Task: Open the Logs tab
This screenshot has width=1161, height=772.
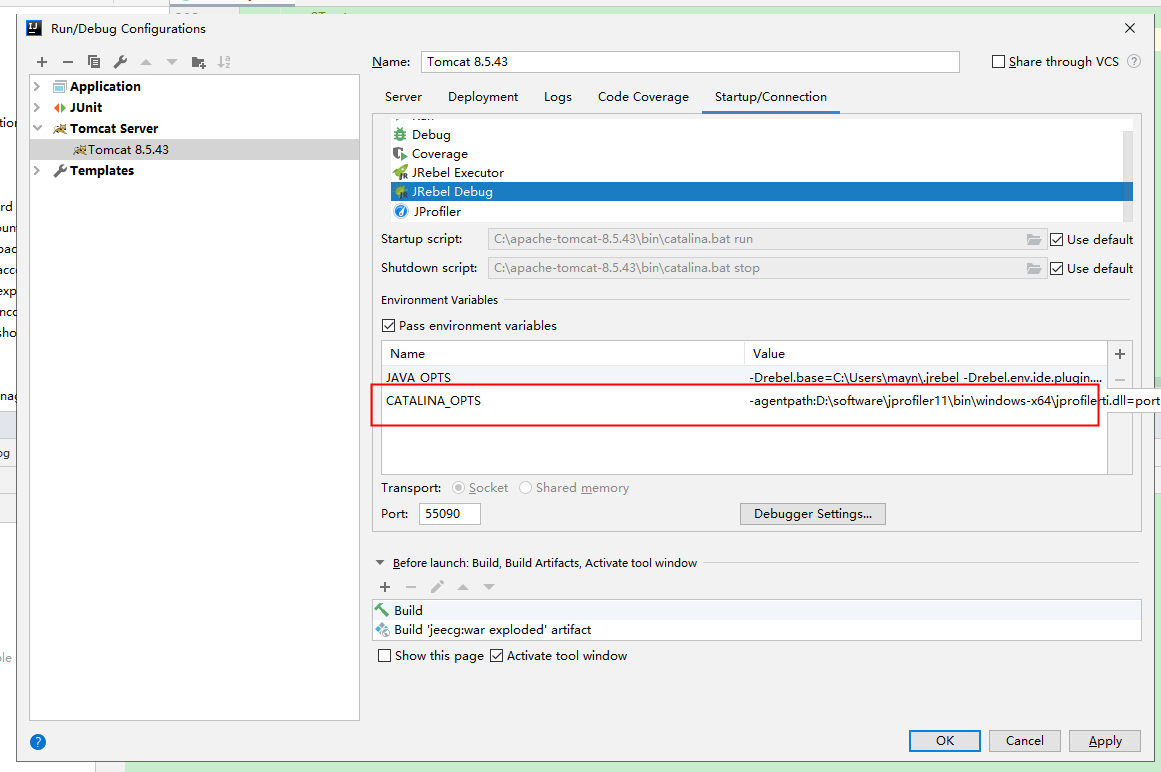Action: (x=558, y=97)
